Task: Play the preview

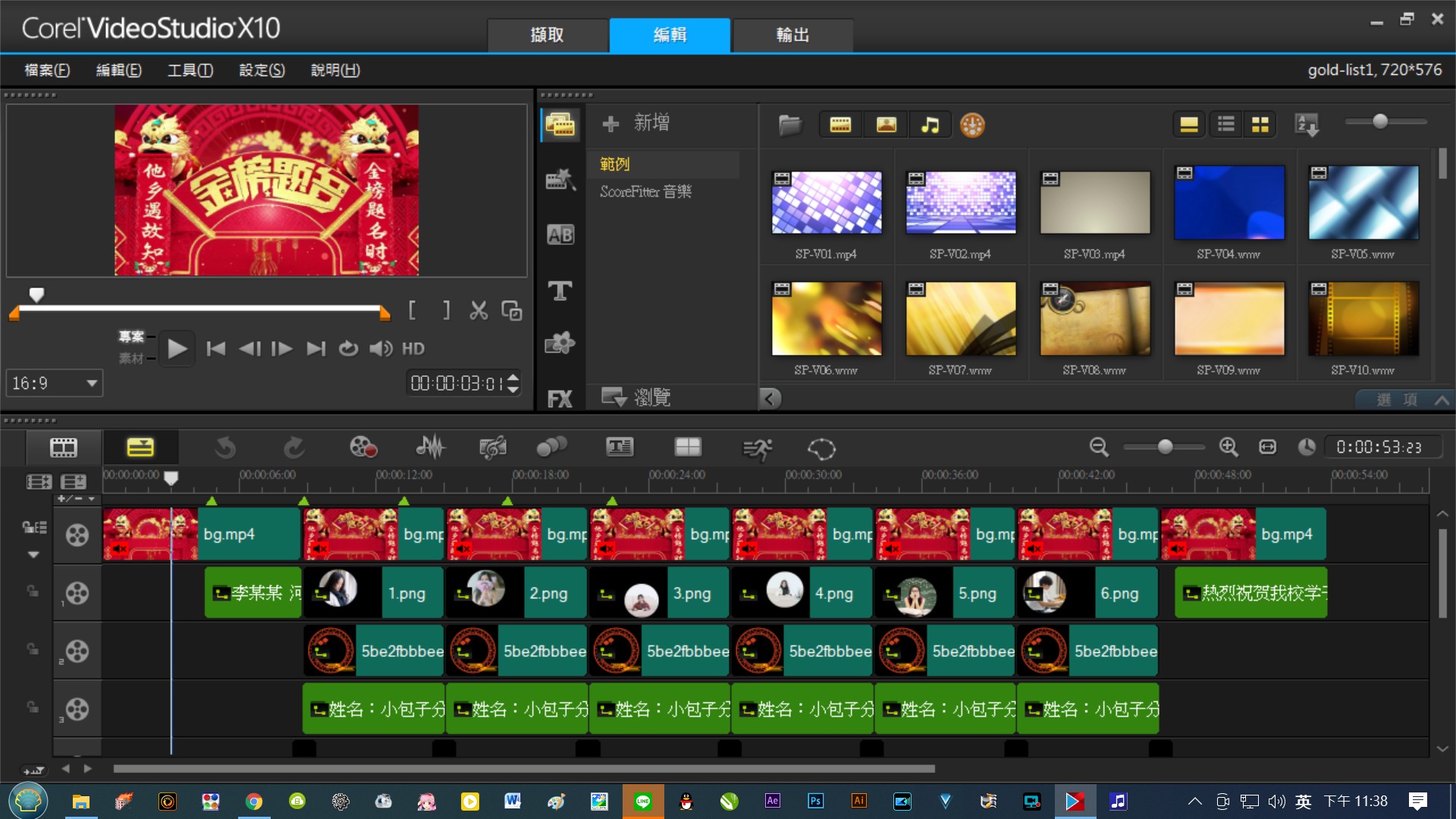Action: click(177, 349)
